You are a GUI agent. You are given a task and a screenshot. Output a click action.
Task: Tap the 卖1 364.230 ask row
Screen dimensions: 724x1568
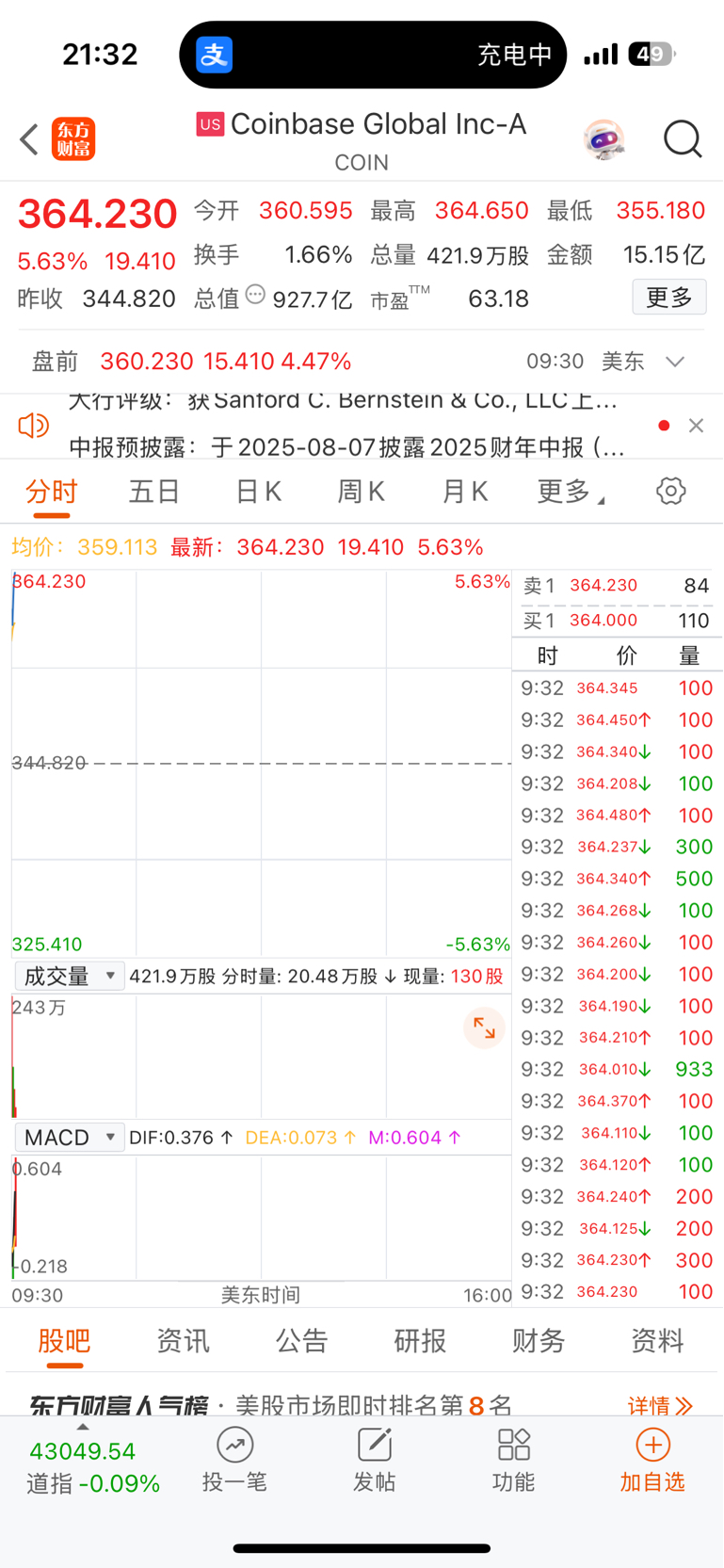coord(617,586)
